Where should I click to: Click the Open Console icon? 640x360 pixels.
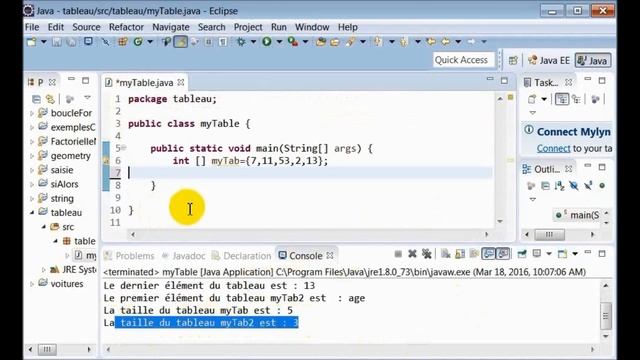coord(562,254)
